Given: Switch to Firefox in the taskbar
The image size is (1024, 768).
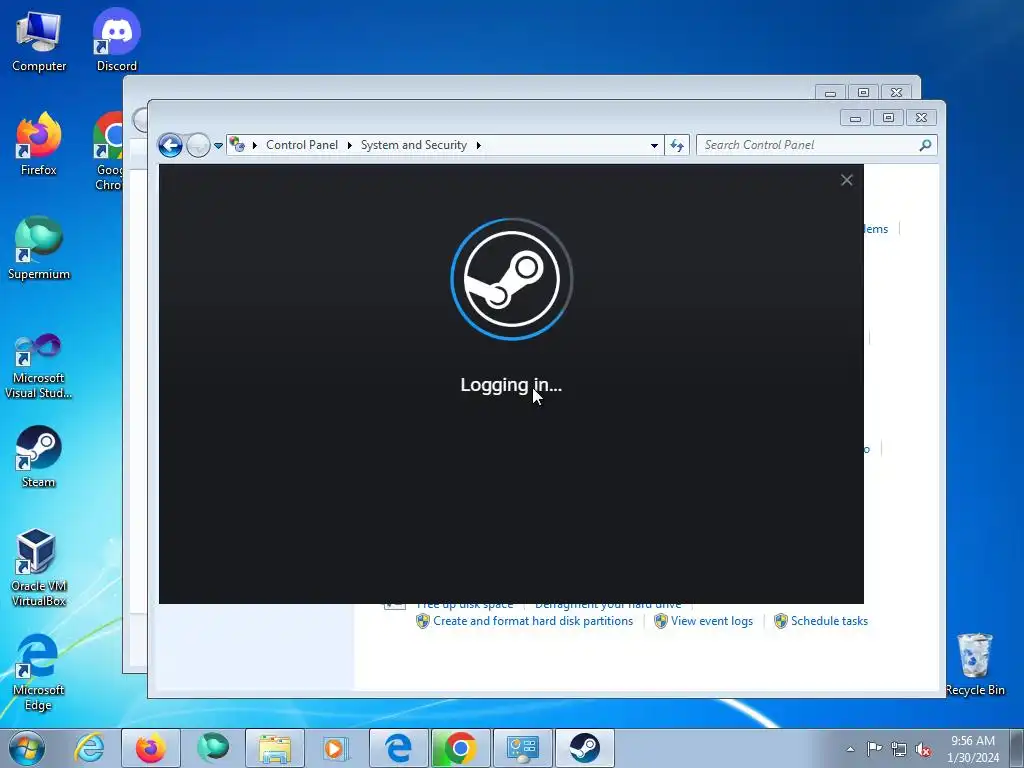Looking at the screenshot, I should [x=151, y=748].
